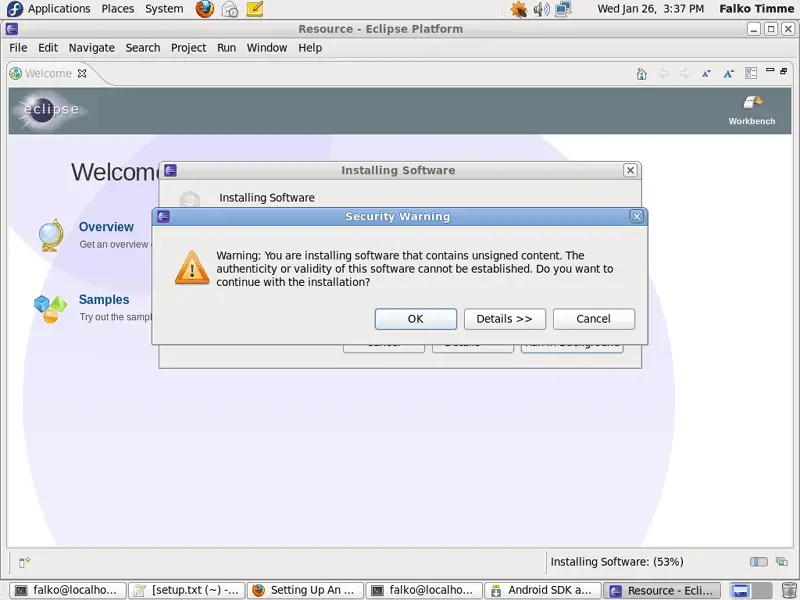Minimize the Welcome view pane
The image size is (800, 600).
point(770,70)
